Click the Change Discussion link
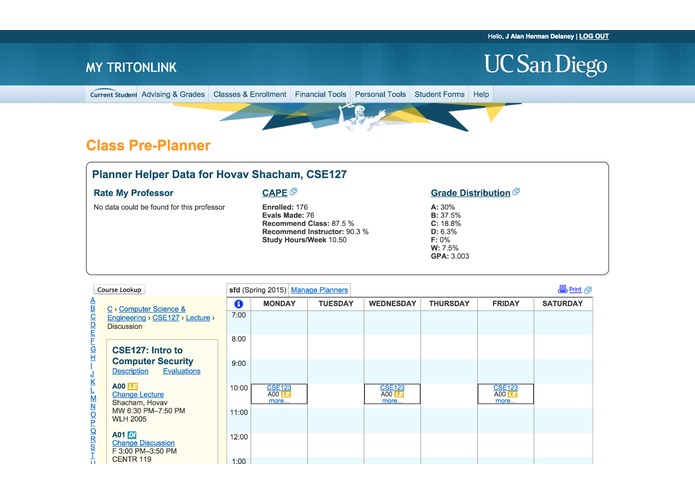The height and width of the screenshot is (494, 695). 143,443
